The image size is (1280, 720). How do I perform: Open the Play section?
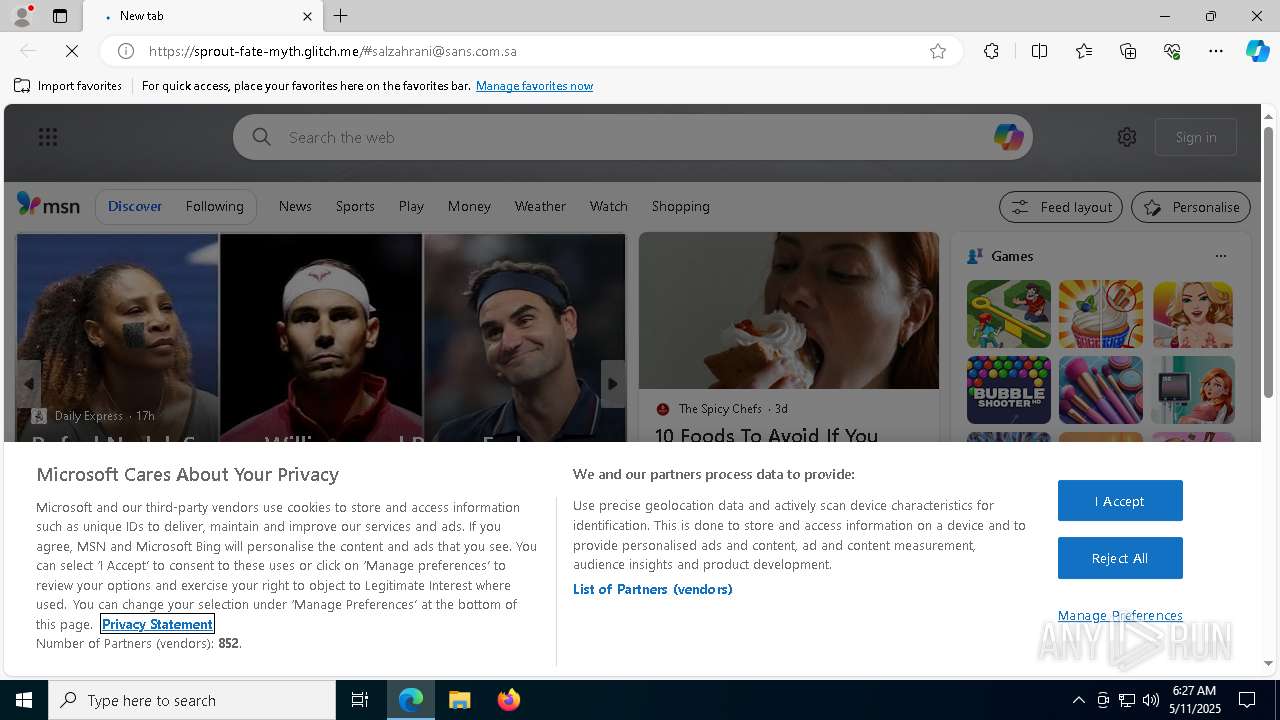click(411, 206)
